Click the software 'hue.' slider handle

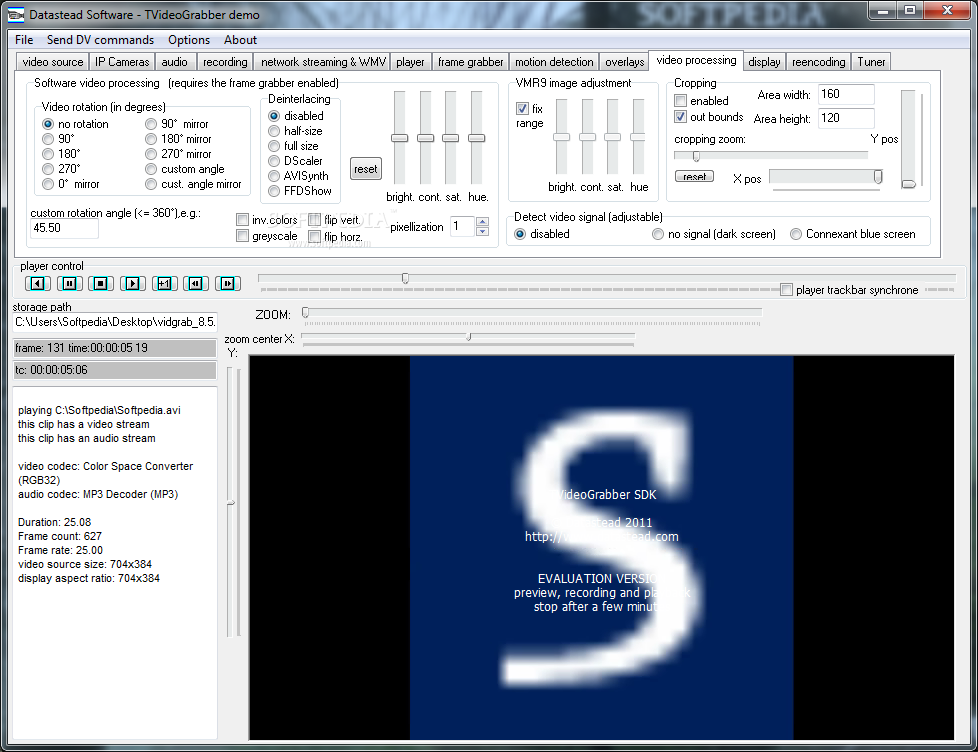(477, 138)
